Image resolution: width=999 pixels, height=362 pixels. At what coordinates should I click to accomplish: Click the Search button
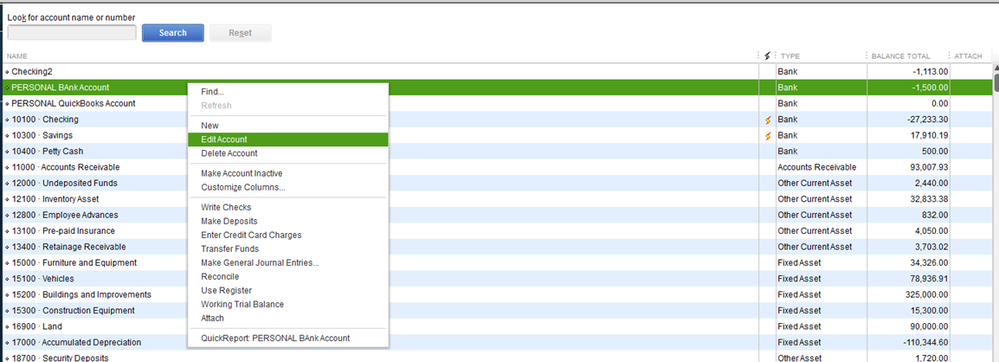tap(173, 33)
